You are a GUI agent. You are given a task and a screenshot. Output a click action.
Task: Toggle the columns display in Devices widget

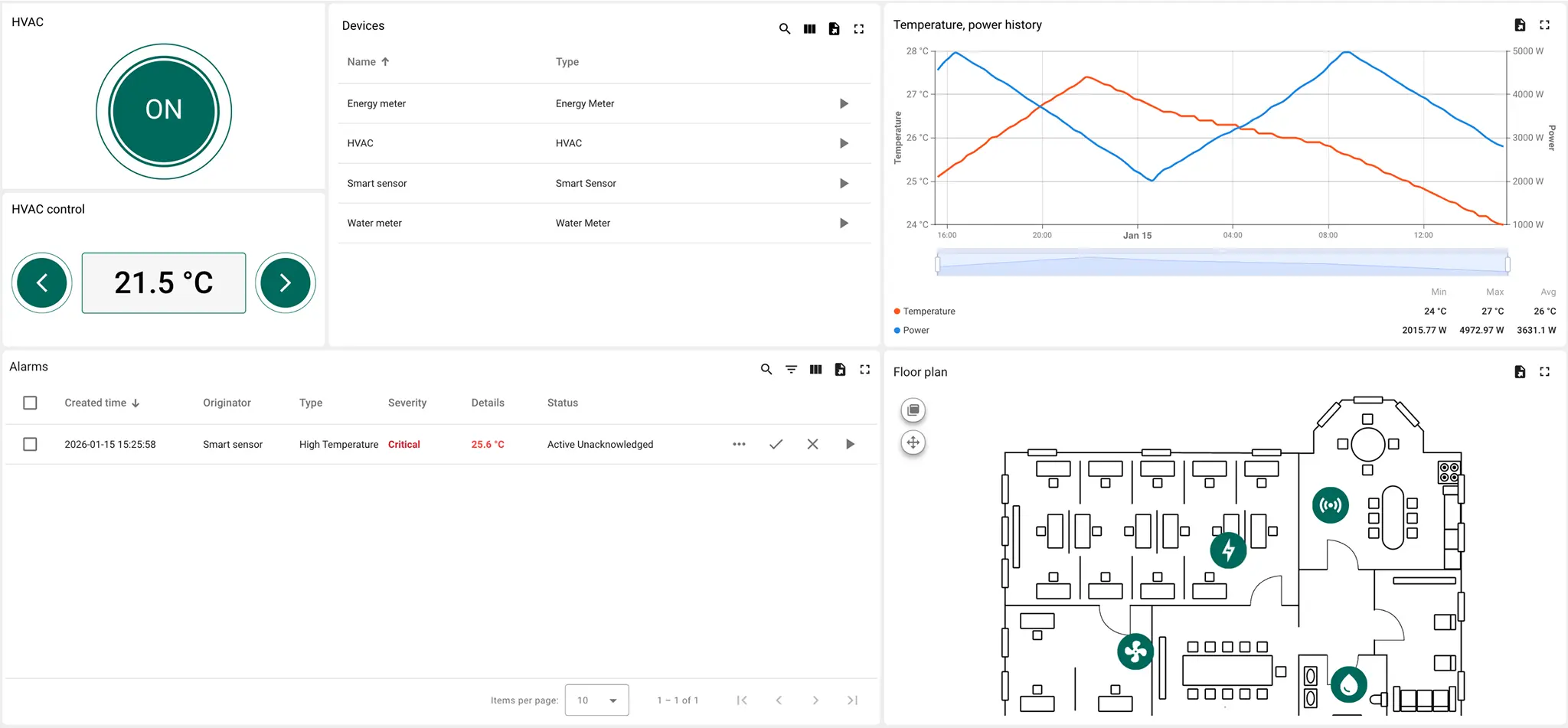(809, 28)
